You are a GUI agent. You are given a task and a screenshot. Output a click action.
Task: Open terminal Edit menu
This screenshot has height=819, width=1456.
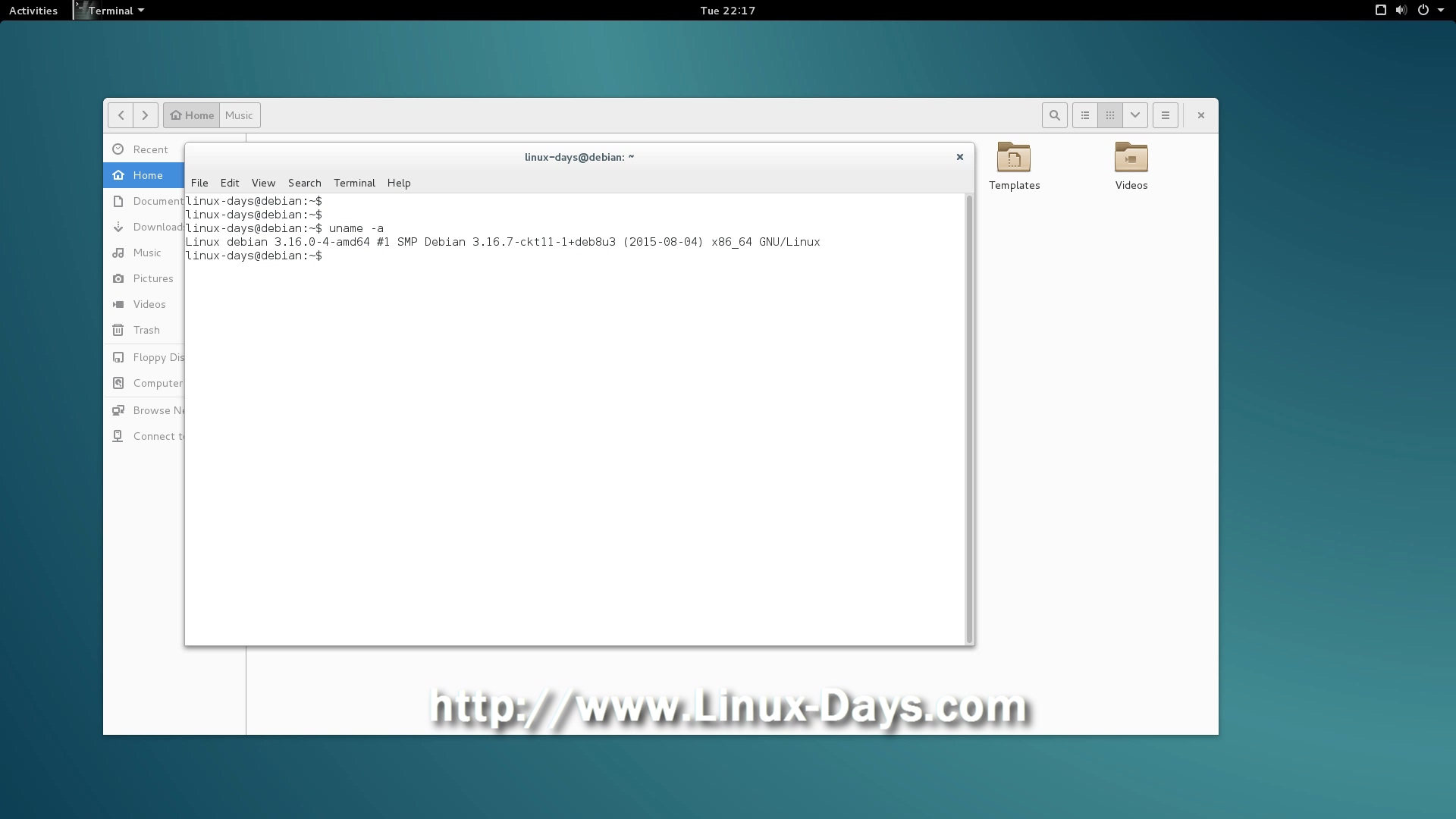230,183
